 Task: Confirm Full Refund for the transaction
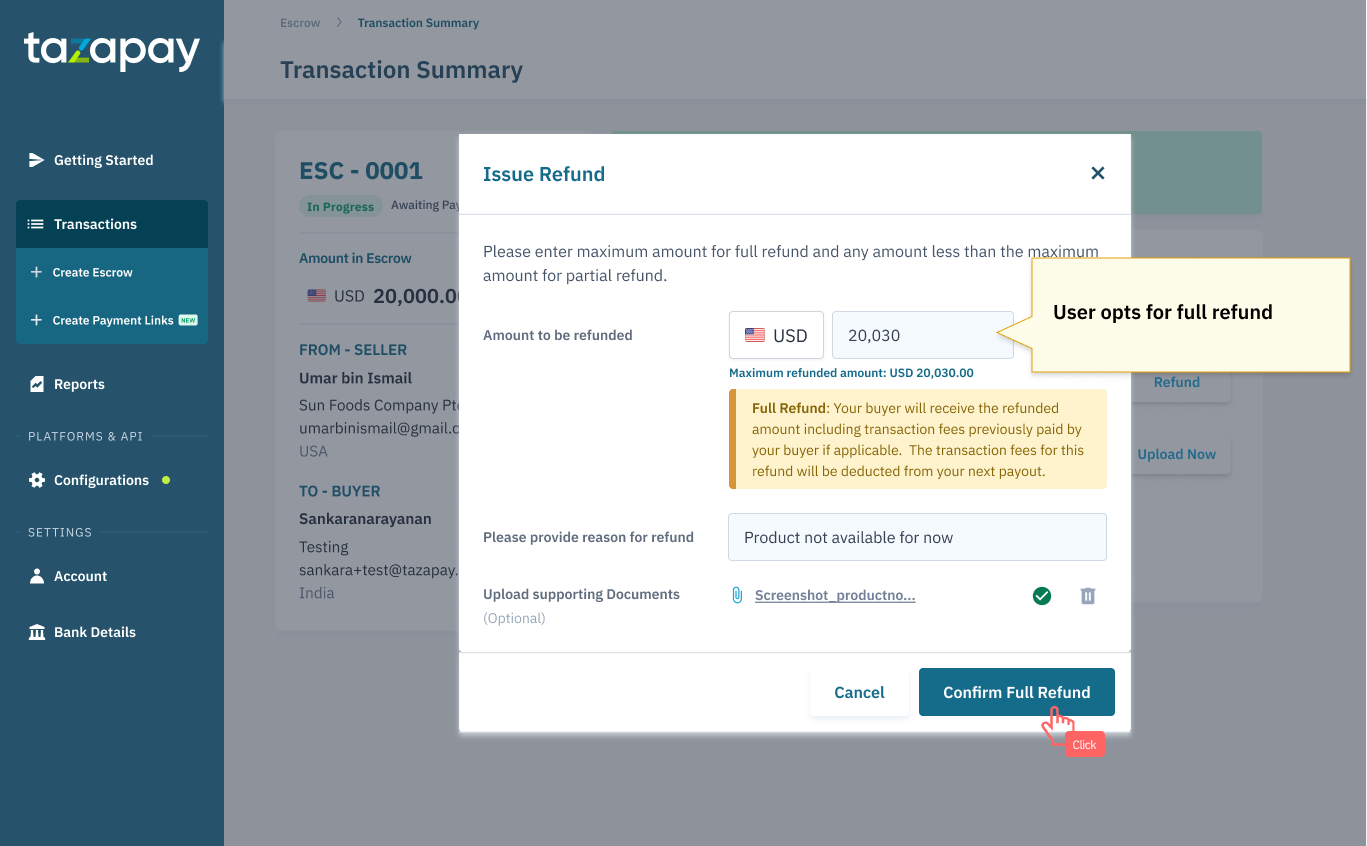tap(1016, 691)
